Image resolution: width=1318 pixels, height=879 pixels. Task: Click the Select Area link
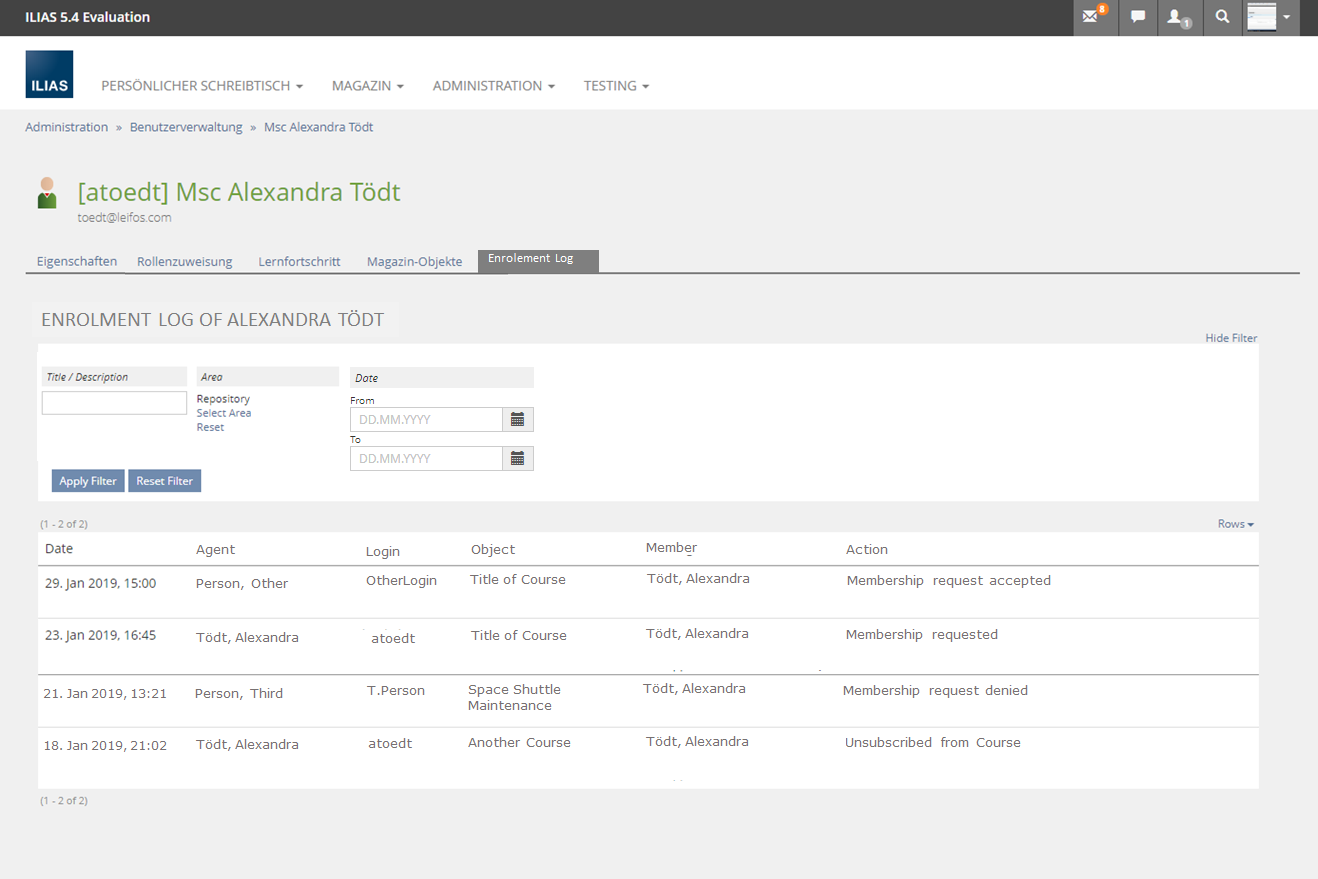coord(224,413)
